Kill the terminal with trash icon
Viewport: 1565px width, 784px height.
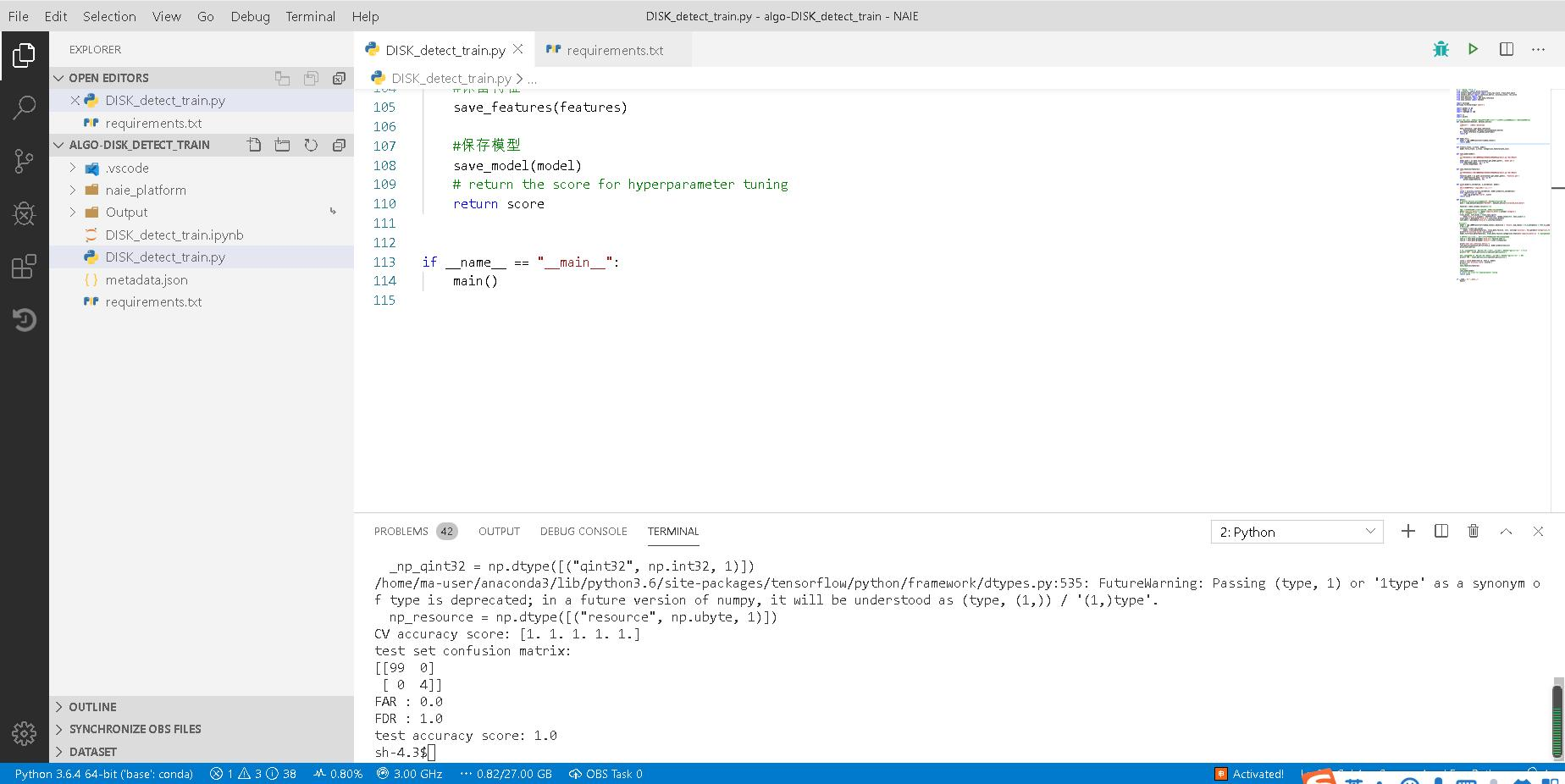click(x=1473, y=531)
